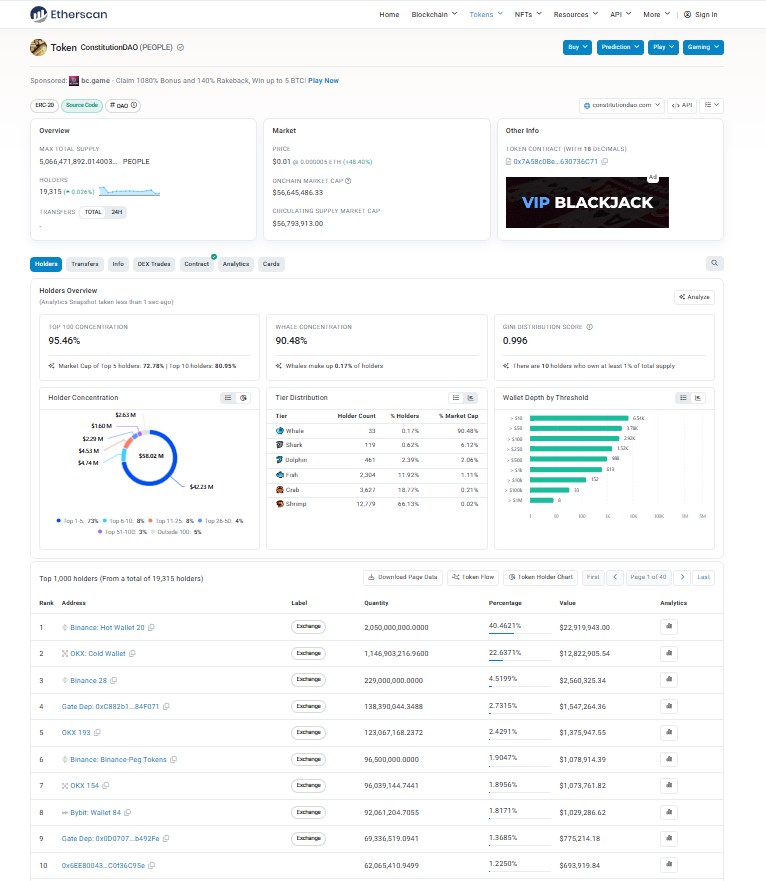
Task: Select TOTAL transfers toggle
Action: click(93, 212)
